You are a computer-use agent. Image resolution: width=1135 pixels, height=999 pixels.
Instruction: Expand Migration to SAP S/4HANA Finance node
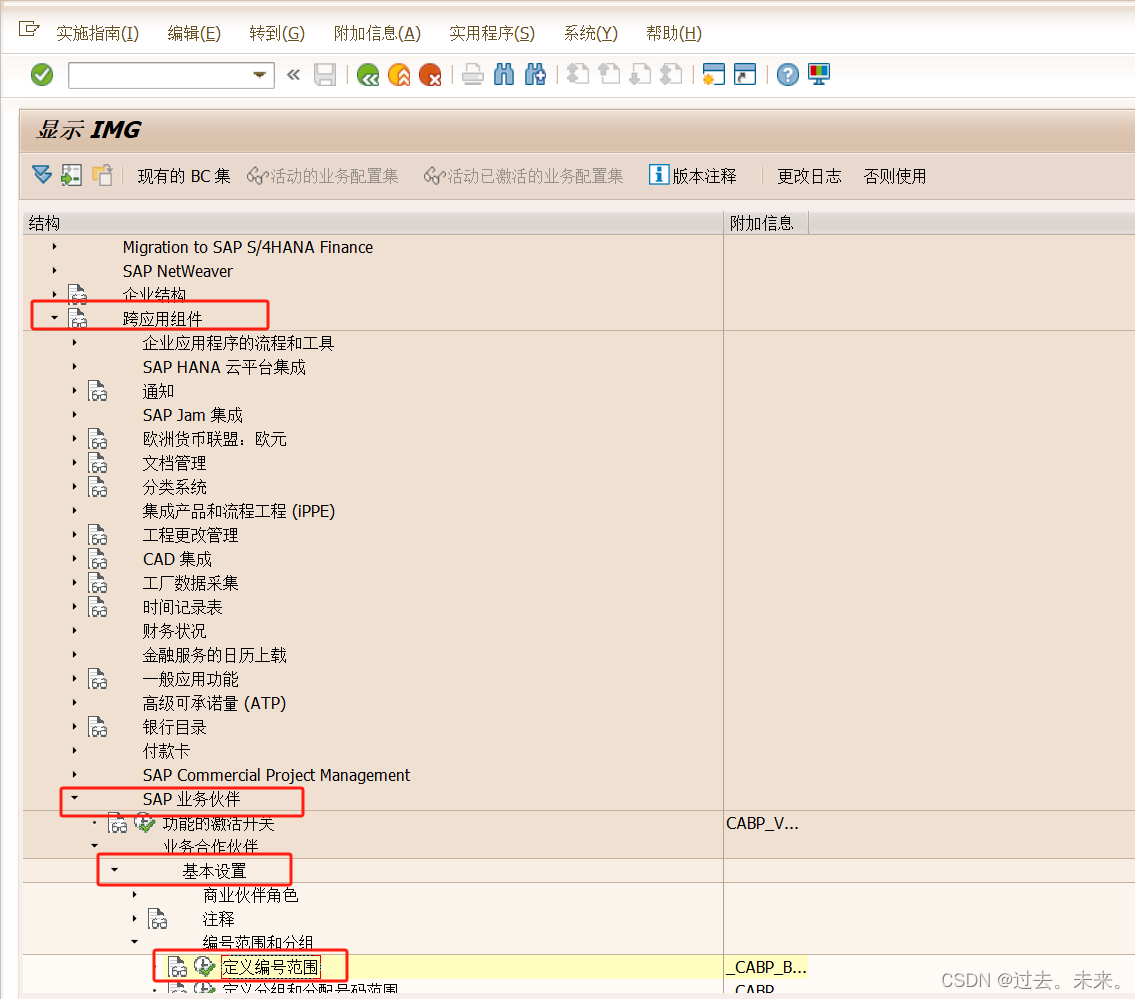[x=54, y=247]
